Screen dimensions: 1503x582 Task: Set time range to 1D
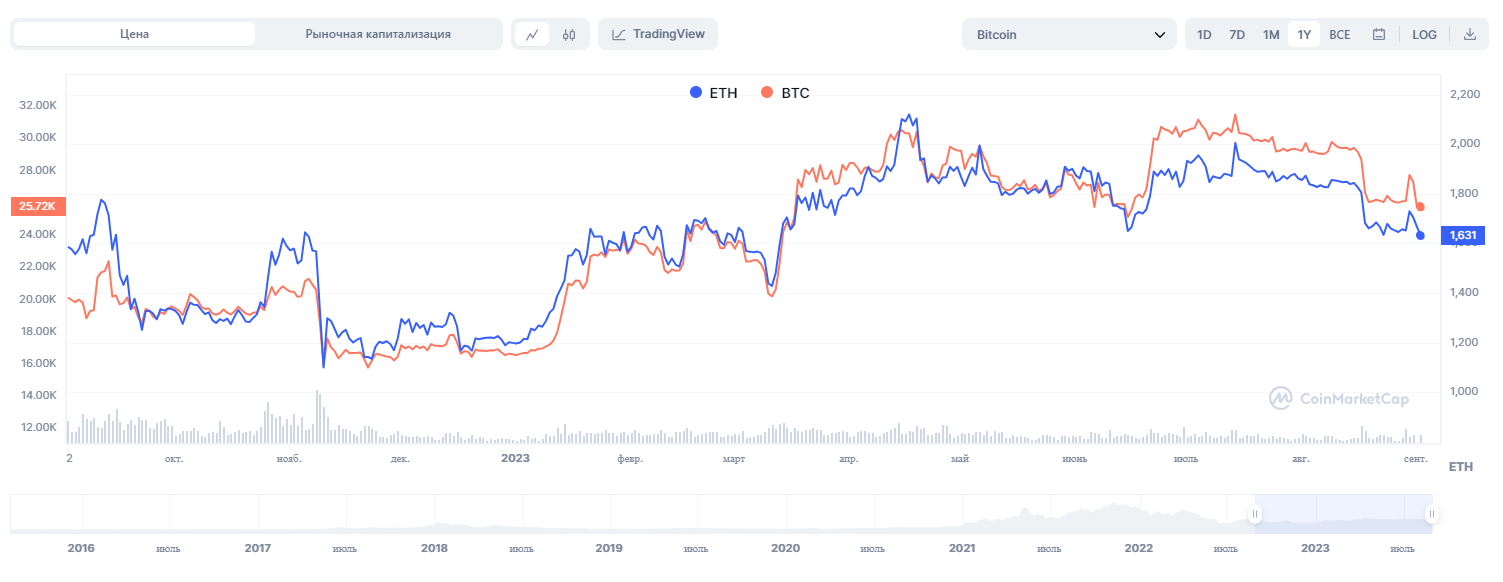(x=1204, y=34)
